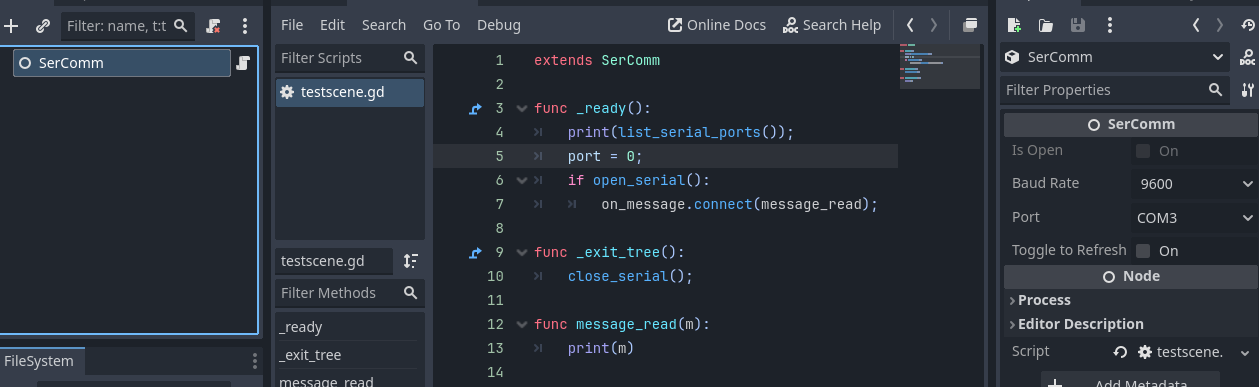
Task: Click the attach script icon in scene toolbar
Action: (215, 26)
